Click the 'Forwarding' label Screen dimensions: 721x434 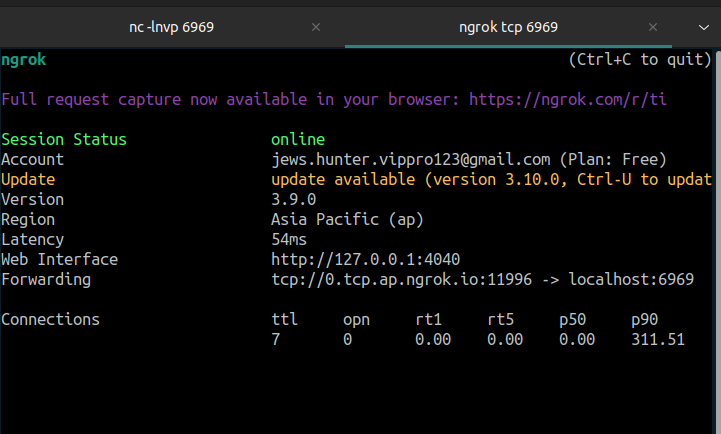click(46, 280)
